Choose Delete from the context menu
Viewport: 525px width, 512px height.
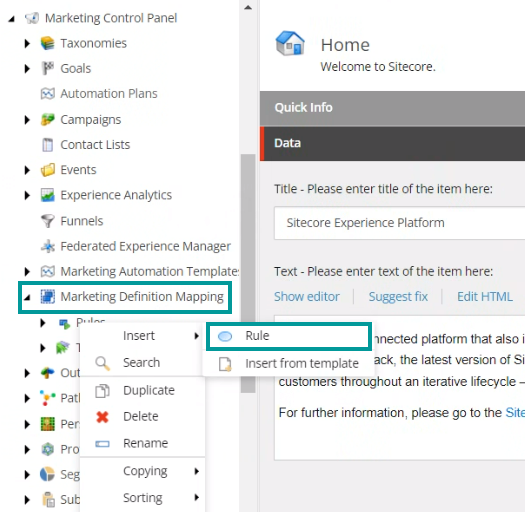tap(142, 417)
